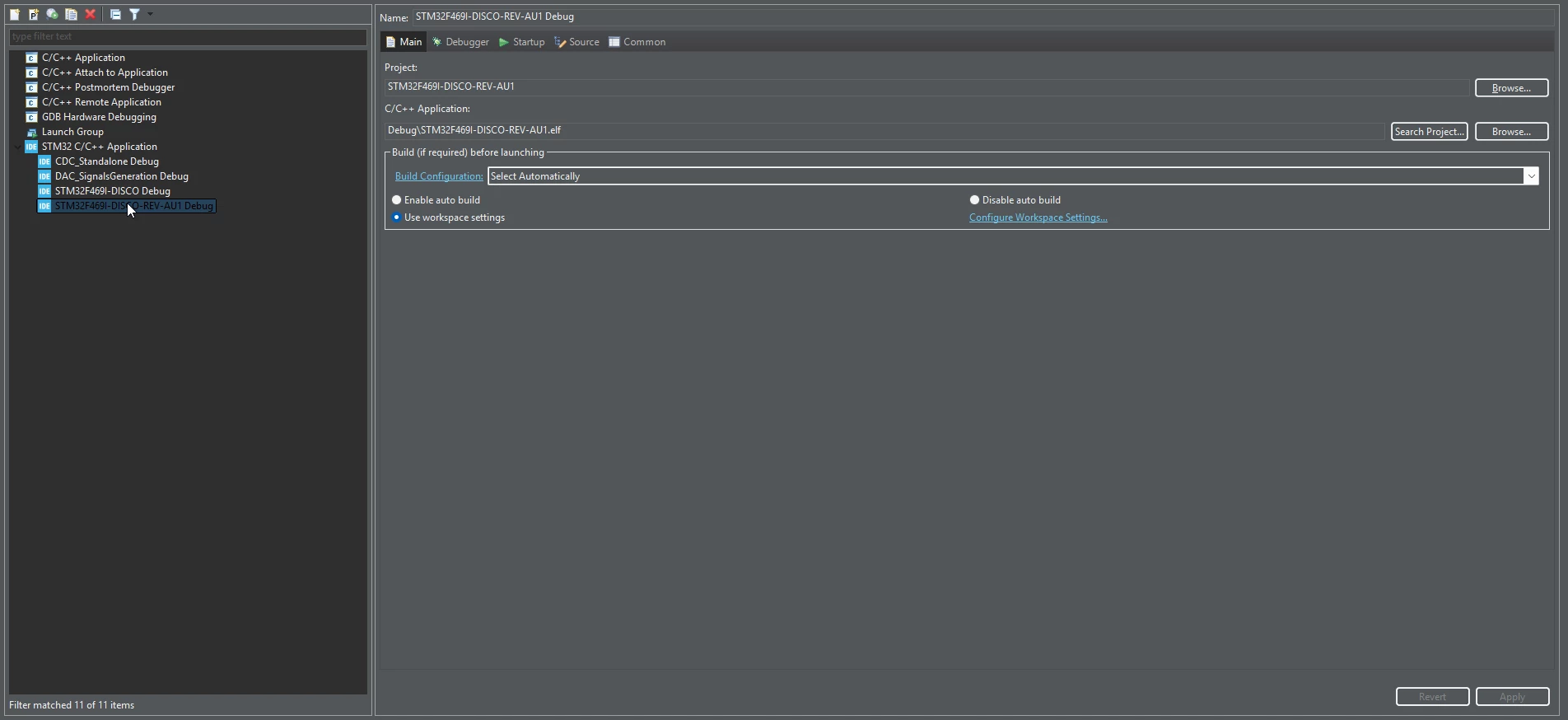The image size is (1568, 720).
Task: Select CDC_Standalone Debug configuration name
Action: point(106,161)
